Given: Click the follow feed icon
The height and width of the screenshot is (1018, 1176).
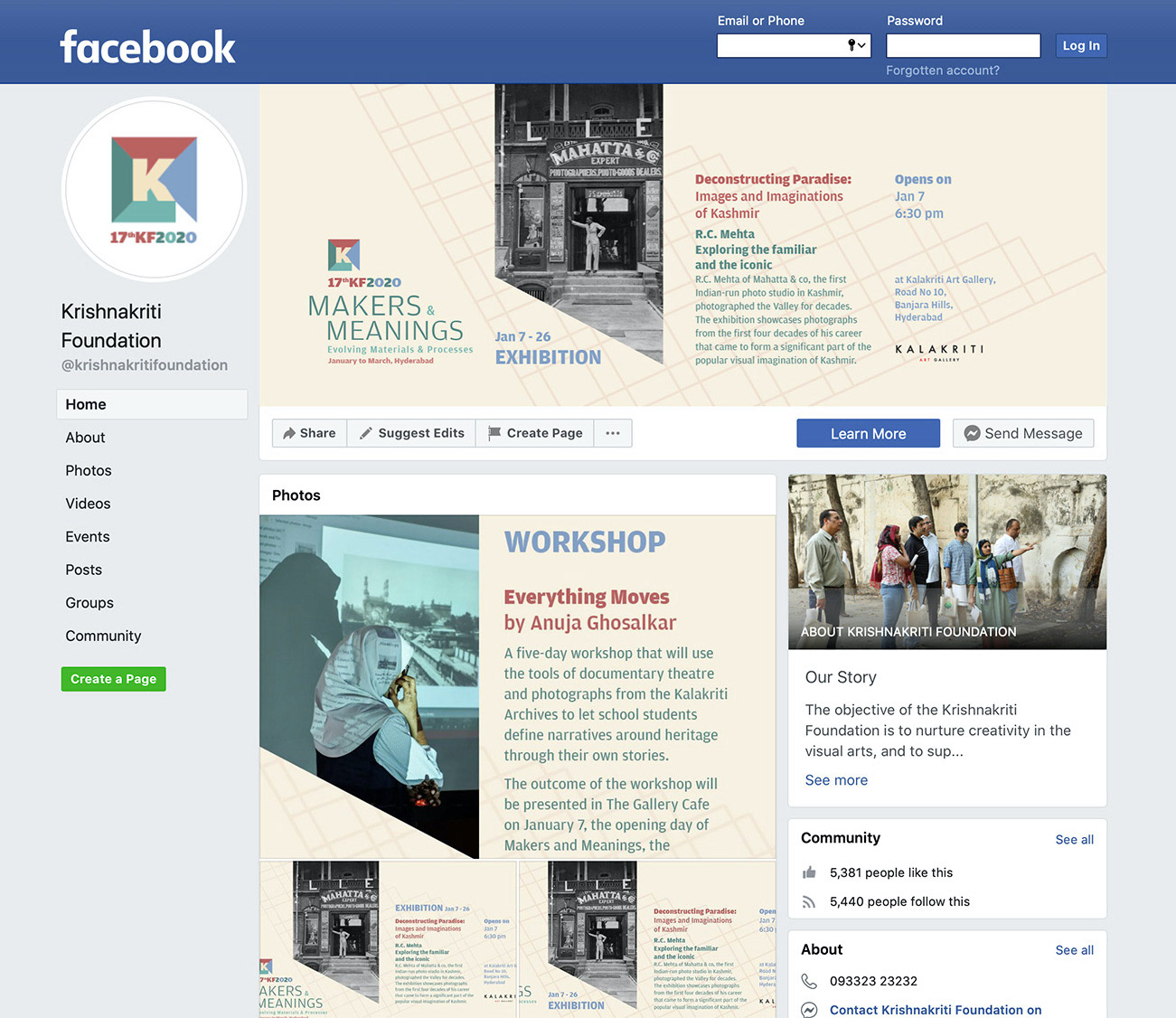Looking at the screenshot, I should coord(809,901).
